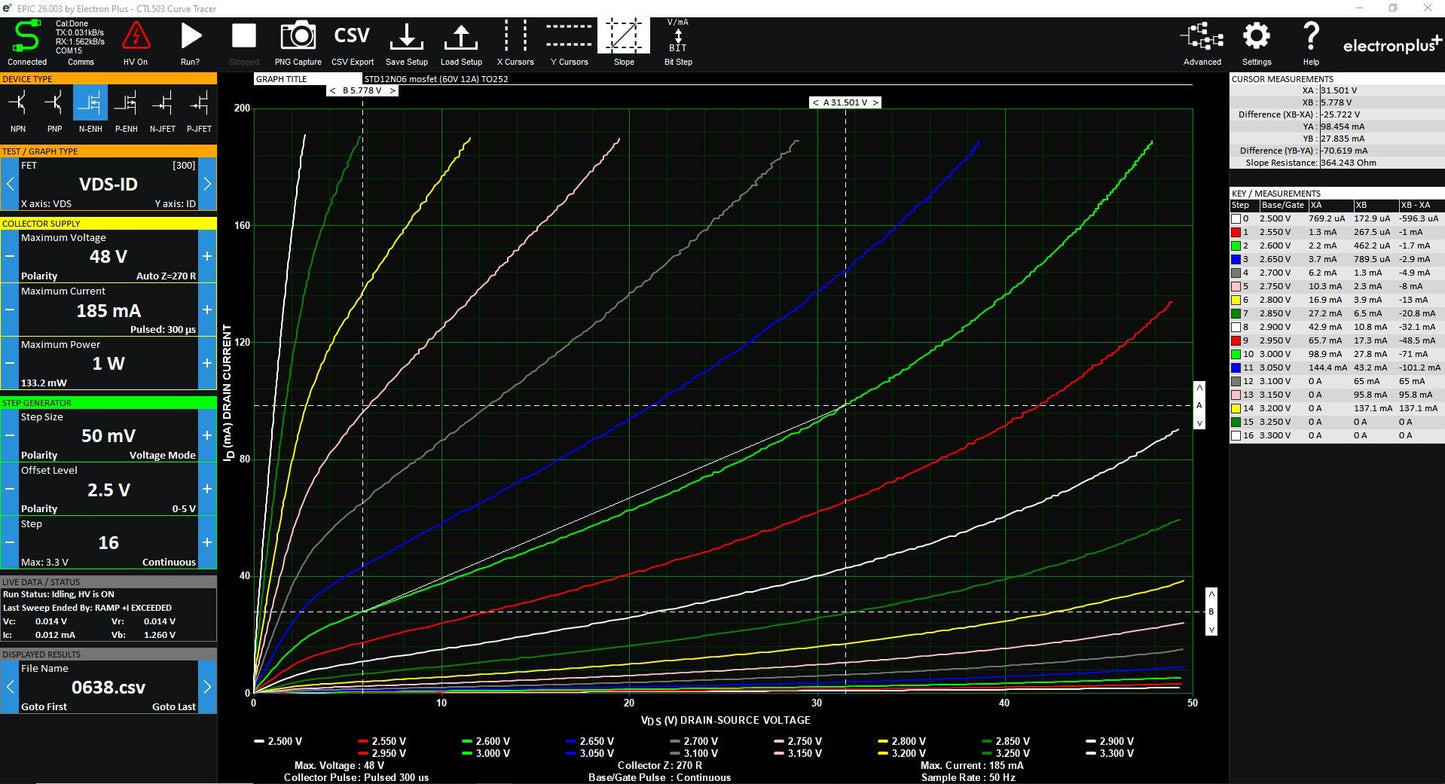Click the Connected status icon

pos(26,37)
